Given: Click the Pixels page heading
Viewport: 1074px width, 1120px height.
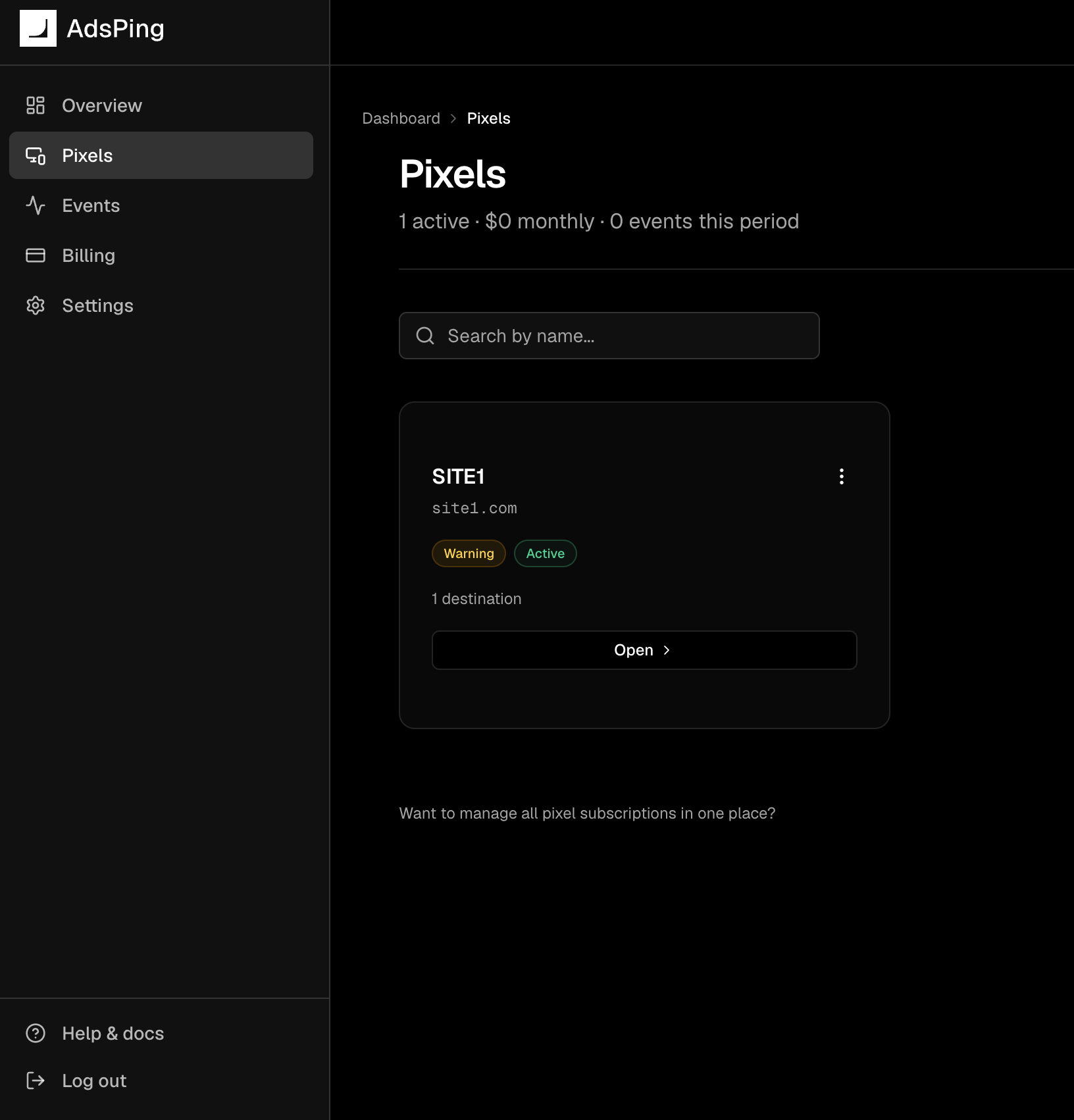Looking at the screenshot, I should [453, 174].
